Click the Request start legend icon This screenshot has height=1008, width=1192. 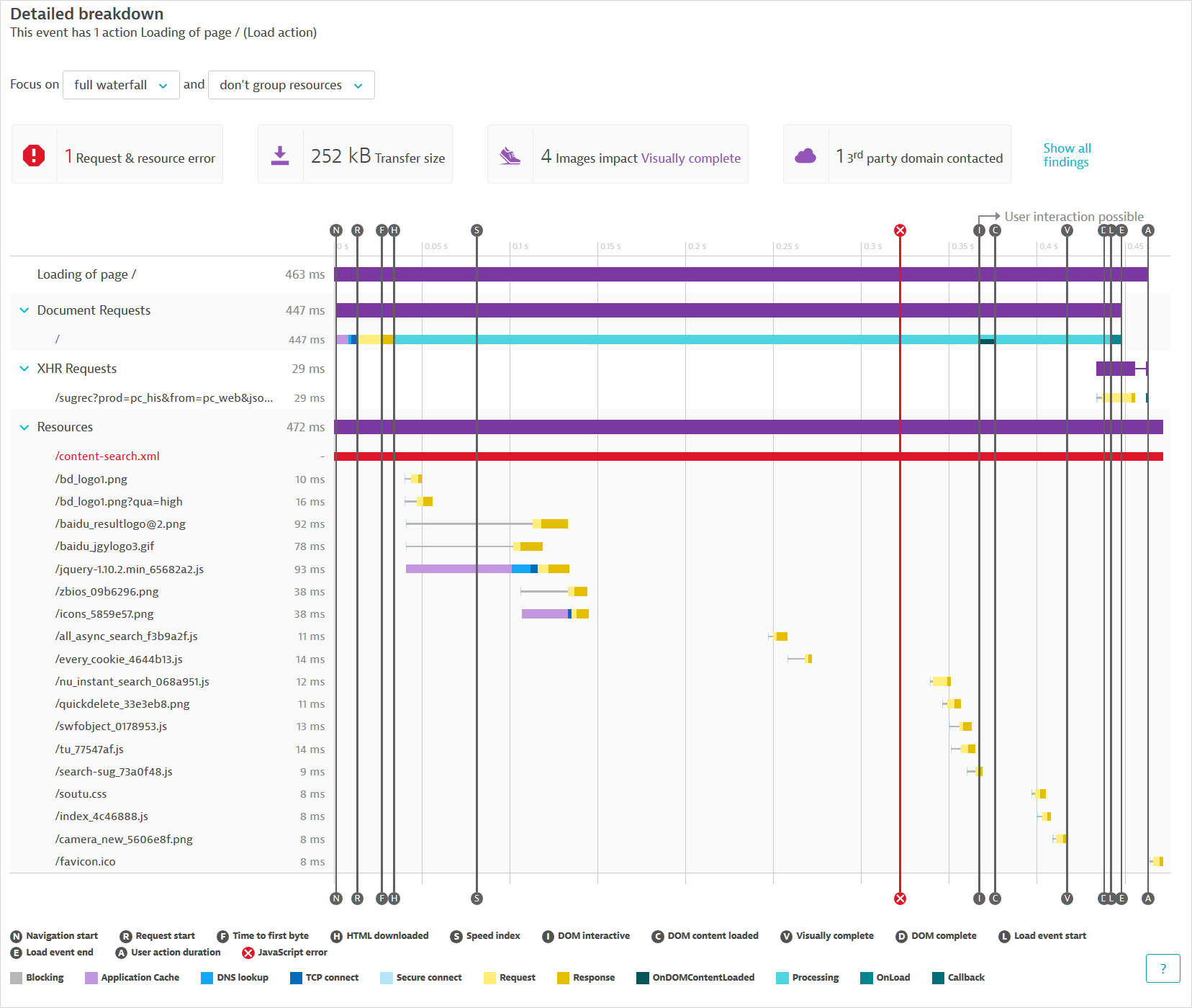coord(126,936)
